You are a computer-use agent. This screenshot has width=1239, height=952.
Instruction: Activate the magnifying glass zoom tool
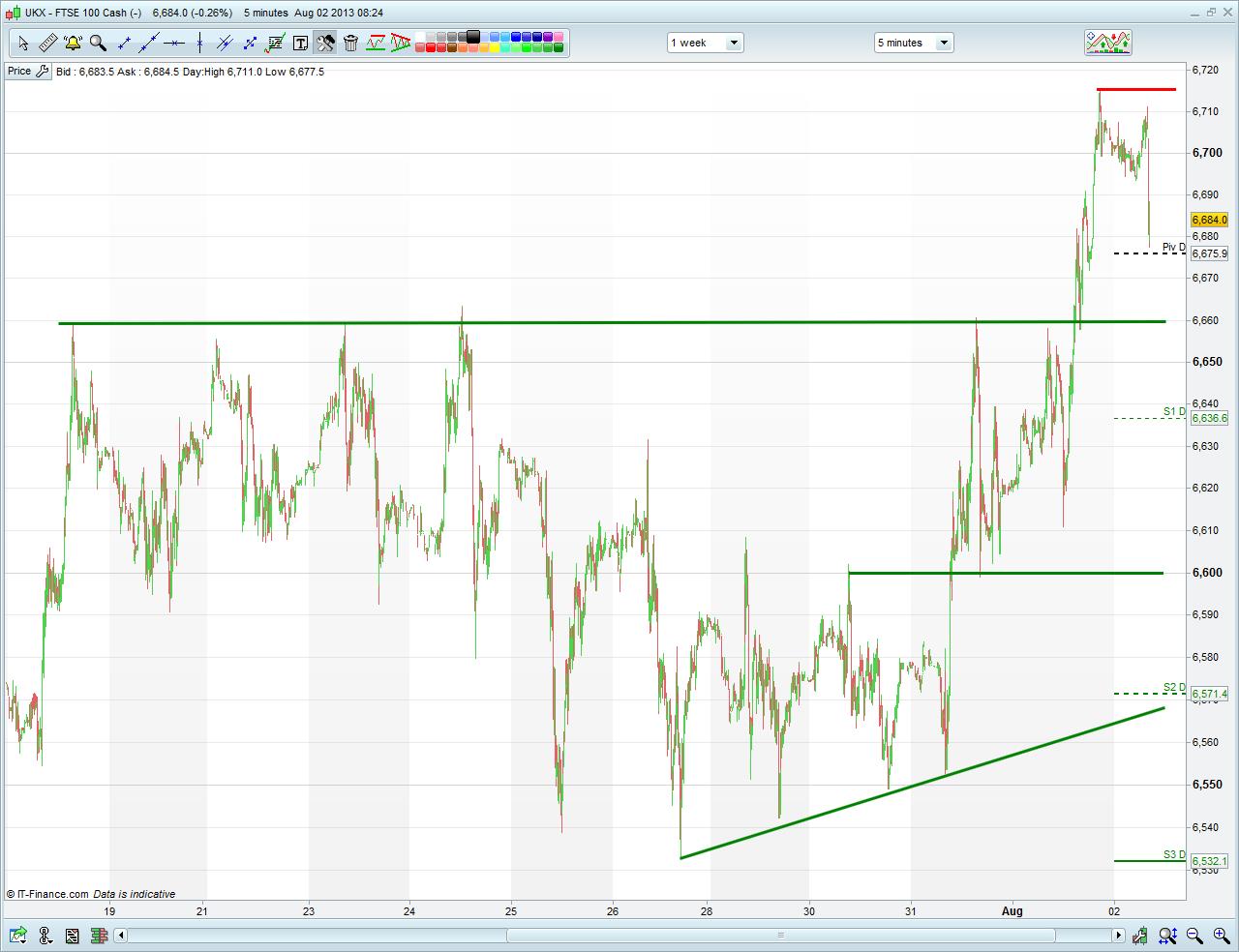coord(98,43)
